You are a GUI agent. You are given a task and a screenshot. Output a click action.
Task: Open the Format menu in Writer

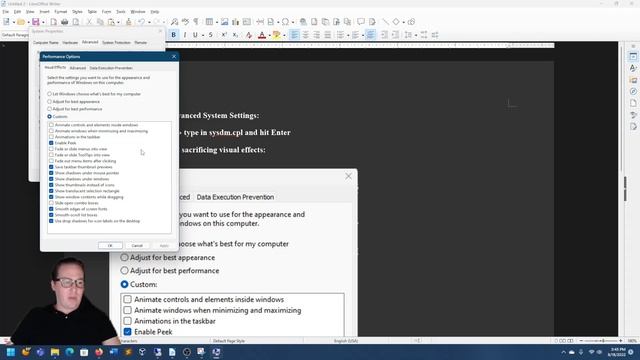[60, 12]
